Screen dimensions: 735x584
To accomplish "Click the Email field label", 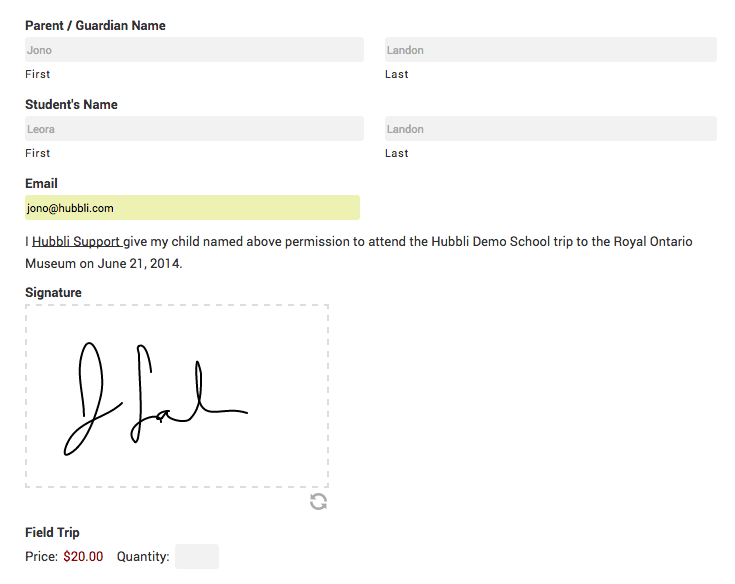I will (41, 183).
